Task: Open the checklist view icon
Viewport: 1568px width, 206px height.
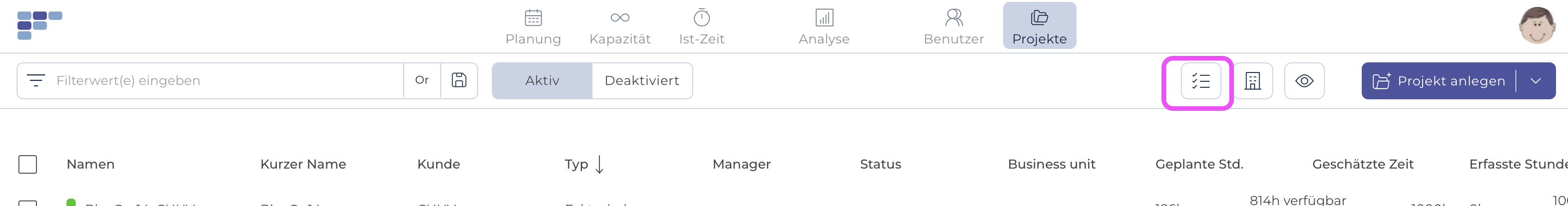Action: point(1200,81)
